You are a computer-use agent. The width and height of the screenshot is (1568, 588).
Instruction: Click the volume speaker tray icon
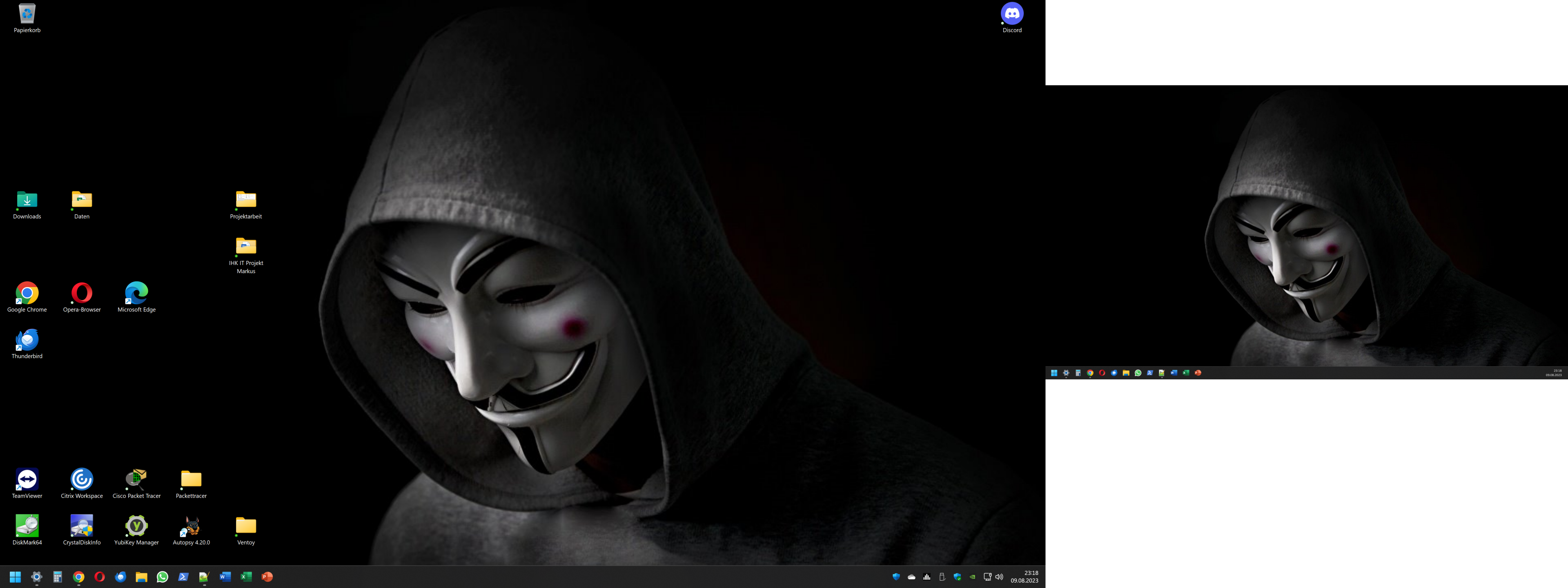[x=999, y=577]
